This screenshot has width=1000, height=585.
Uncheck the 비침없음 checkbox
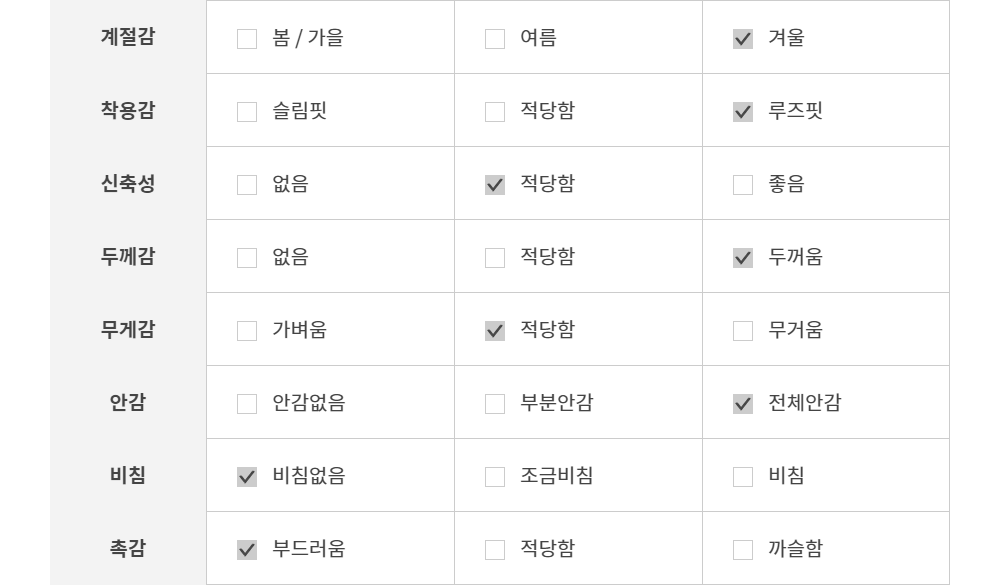pos(247,477)
